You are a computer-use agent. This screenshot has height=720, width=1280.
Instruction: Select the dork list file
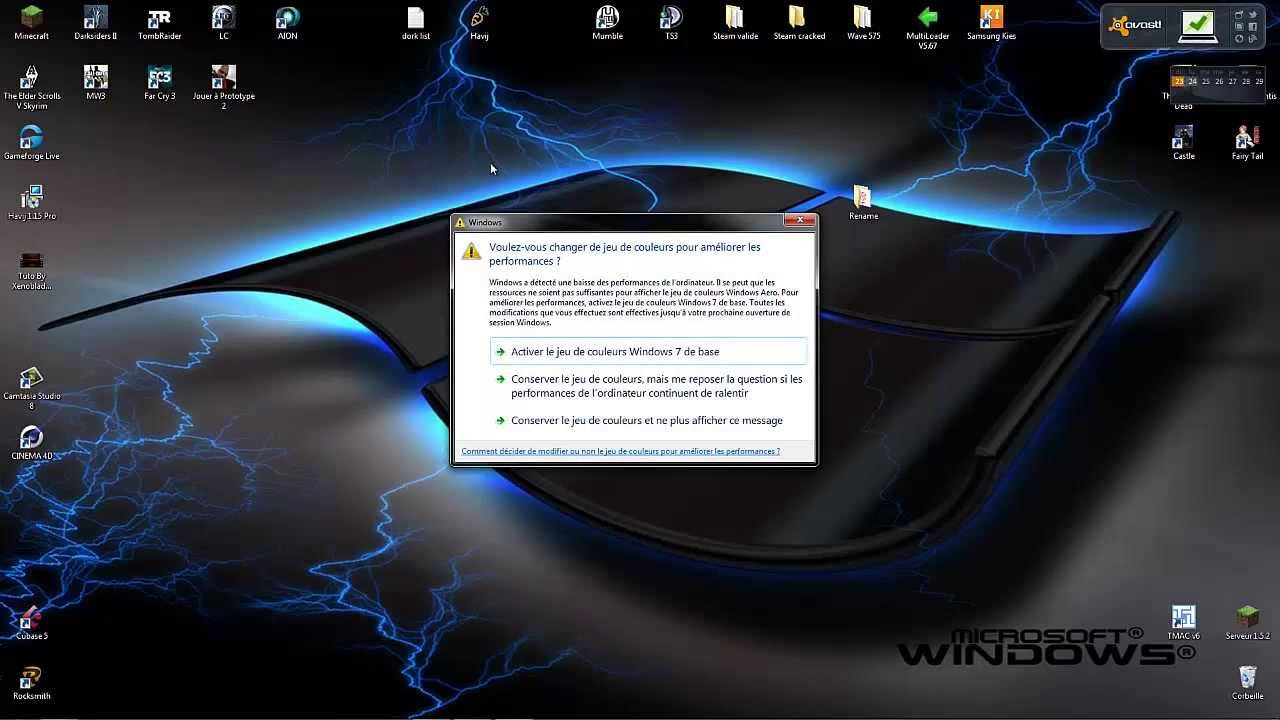pyautogui.click(x=415, y=23)
